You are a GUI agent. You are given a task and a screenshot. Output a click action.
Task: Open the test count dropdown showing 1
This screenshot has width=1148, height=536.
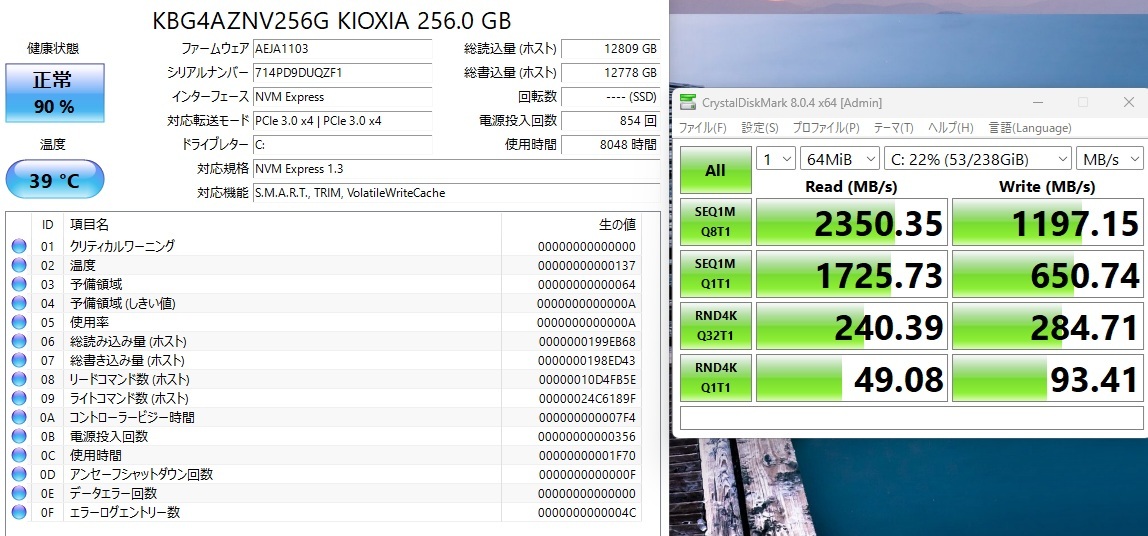[776, 159]
